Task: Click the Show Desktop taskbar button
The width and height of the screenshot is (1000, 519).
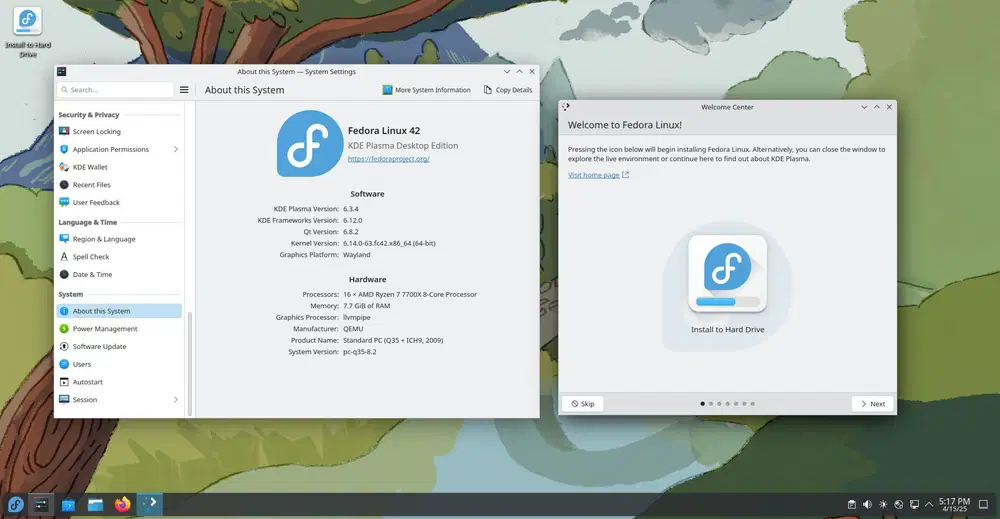Action: click(983, 504)
